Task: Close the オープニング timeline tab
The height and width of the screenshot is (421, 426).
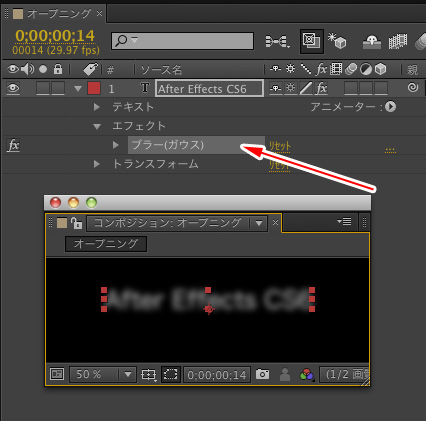Action: point(99,14)
